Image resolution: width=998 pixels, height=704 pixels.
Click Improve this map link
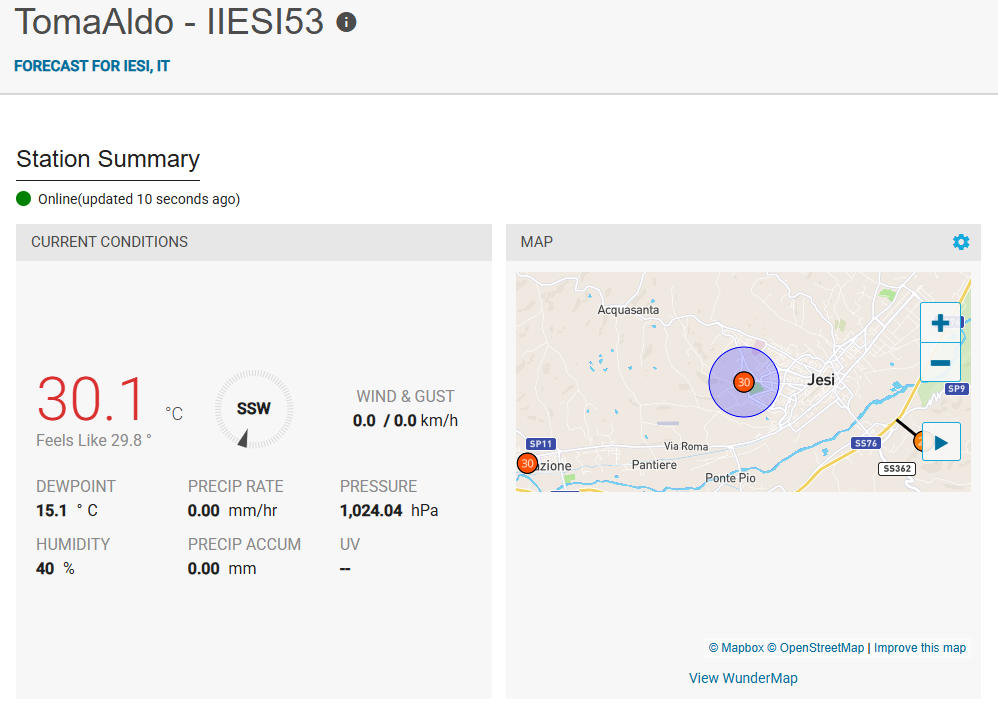pyautogui.click(x=920, y=648)
